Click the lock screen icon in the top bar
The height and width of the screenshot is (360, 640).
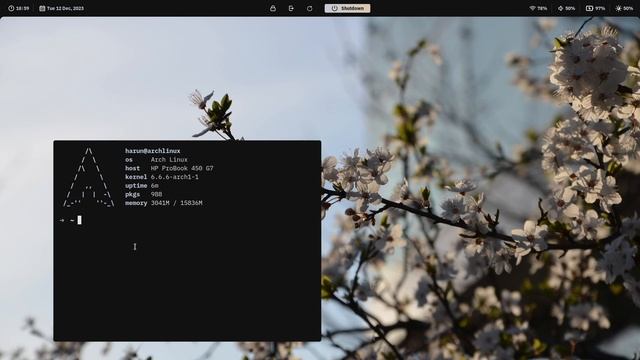pyautogui.click(x=273, y=8)
